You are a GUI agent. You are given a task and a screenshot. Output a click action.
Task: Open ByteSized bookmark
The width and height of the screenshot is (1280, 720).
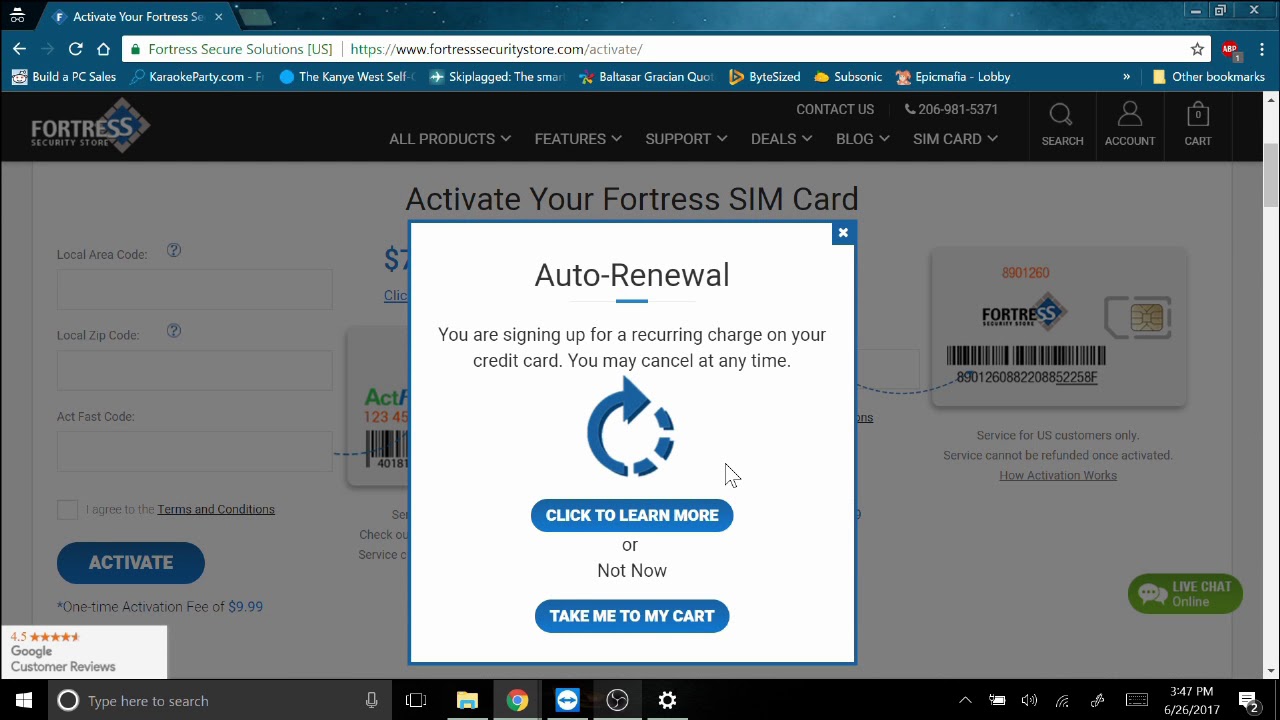pyautogui.click(x=765, y=77)
